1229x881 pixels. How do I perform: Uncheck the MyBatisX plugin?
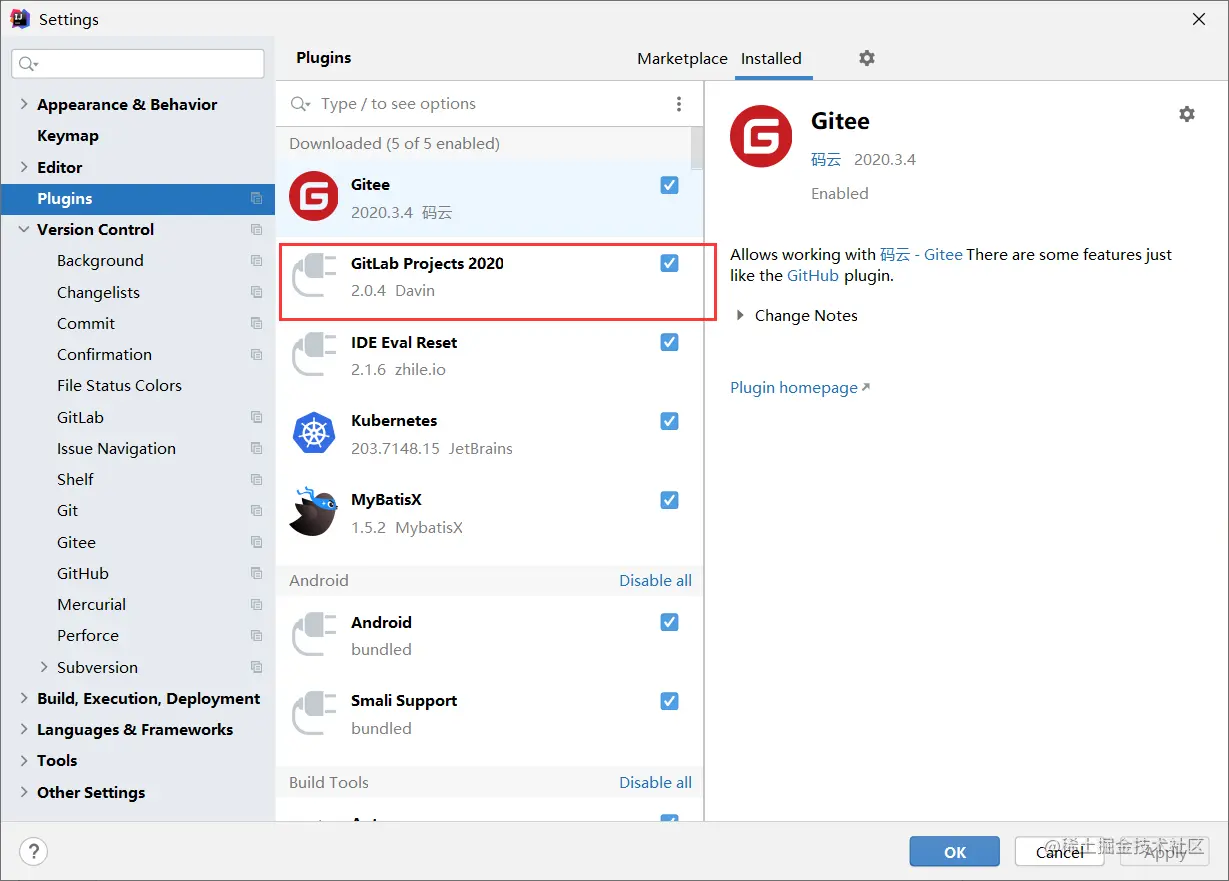pos(670,500)
